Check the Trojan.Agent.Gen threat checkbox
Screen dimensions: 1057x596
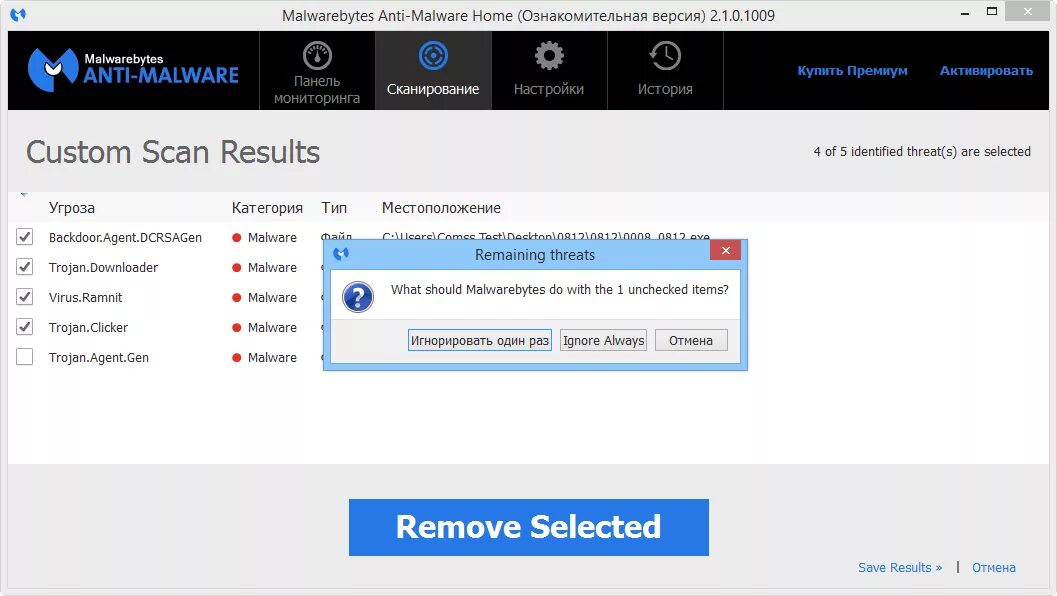[24, 357]
